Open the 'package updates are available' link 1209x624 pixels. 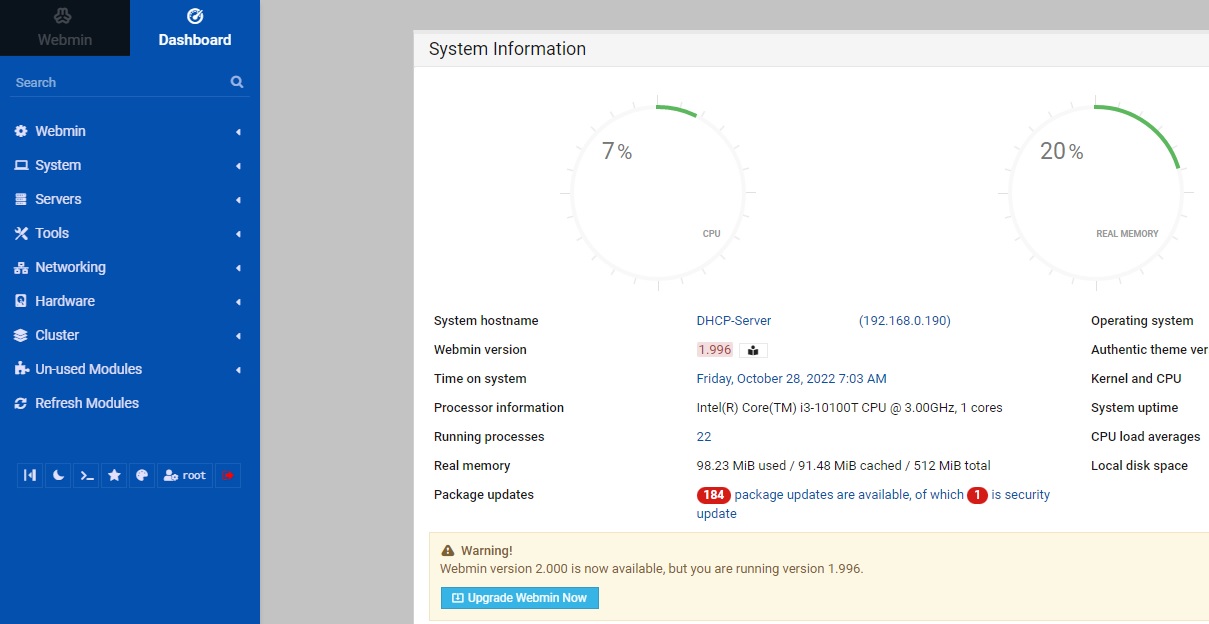(849, 495)
